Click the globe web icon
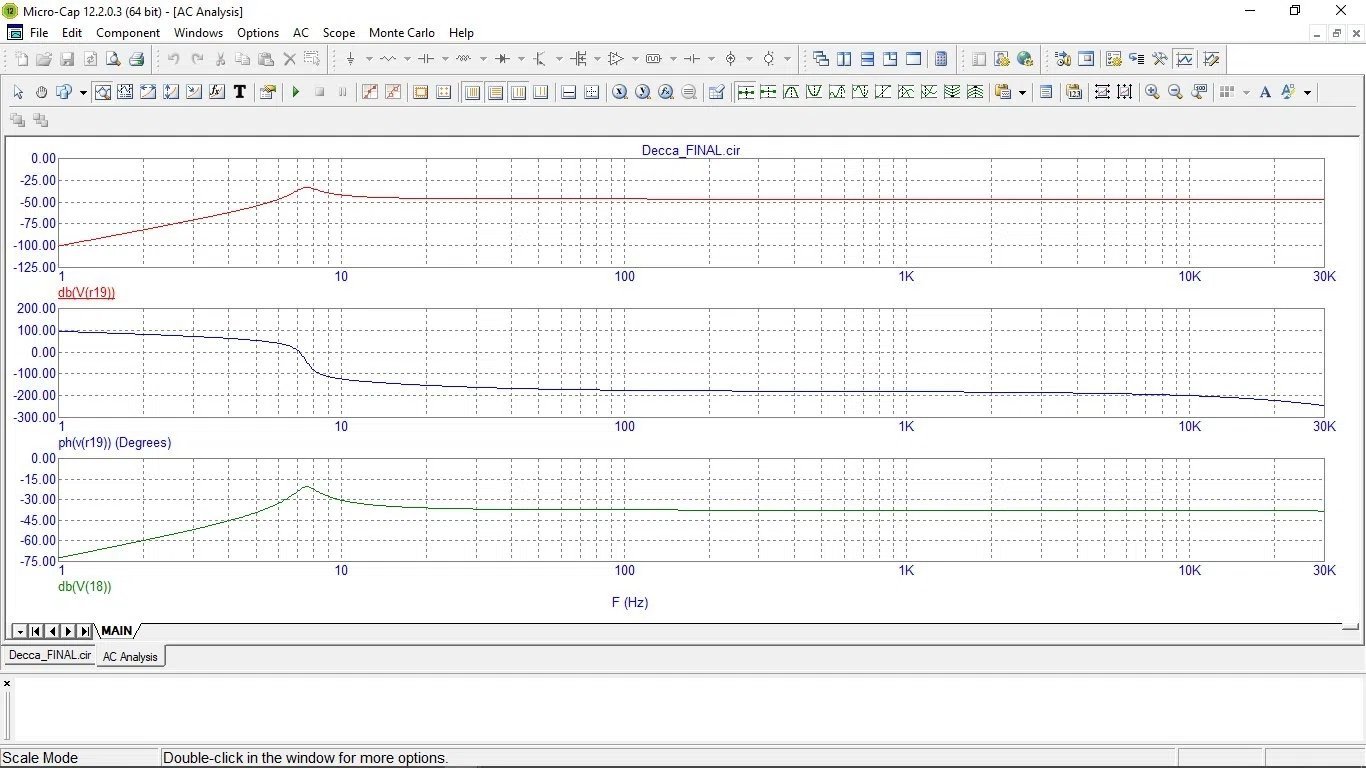This screenshot has width=1366, height=768. (x=1024, y=59)
